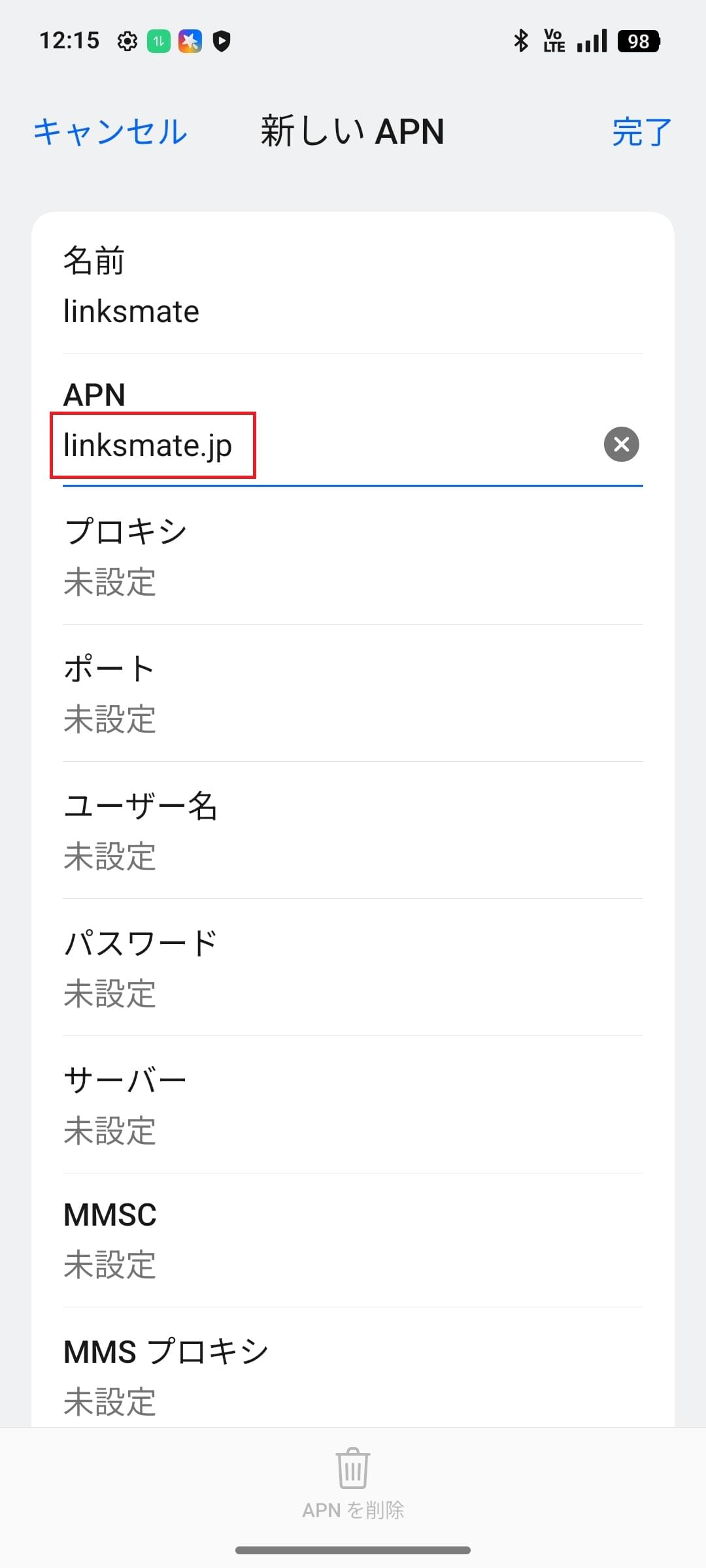706x1568 pixels.
Task: Clear the linksmate.jp APN text
Action: 620,445
